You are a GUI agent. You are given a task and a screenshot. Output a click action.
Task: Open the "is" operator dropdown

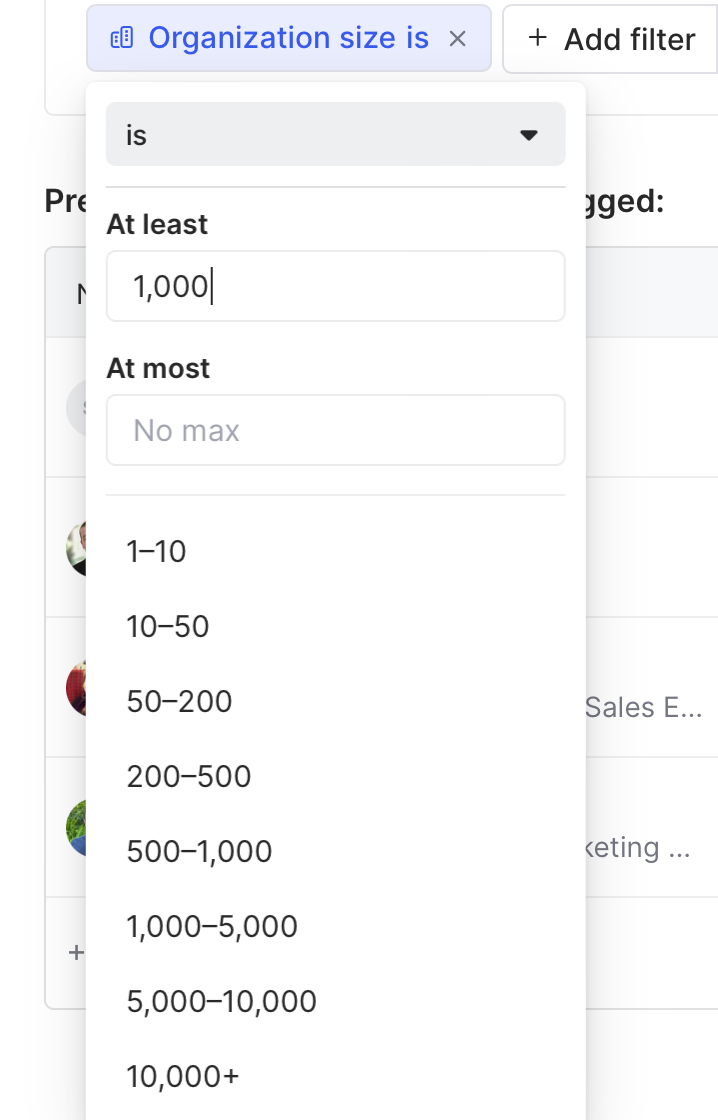click(x=335, y=135)
